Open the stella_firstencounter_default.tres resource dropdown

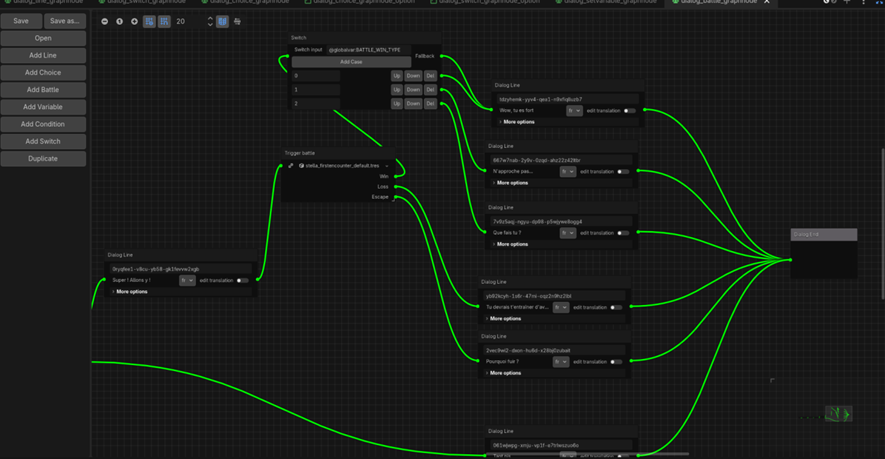(x=387, y=166)
